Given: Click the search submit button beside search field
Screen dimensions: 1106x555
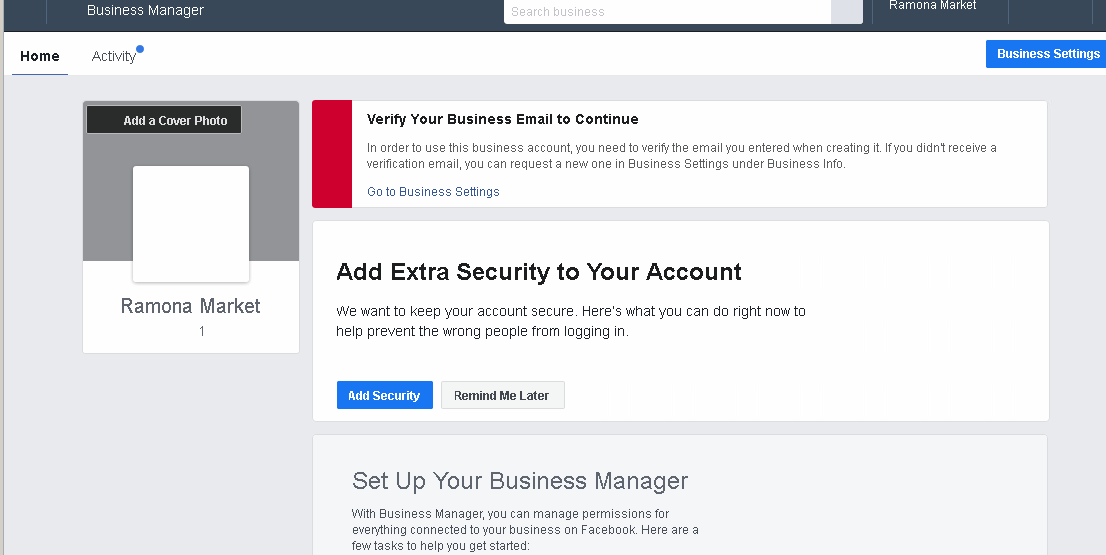Looking at the screenshot, I should [846, 12].
